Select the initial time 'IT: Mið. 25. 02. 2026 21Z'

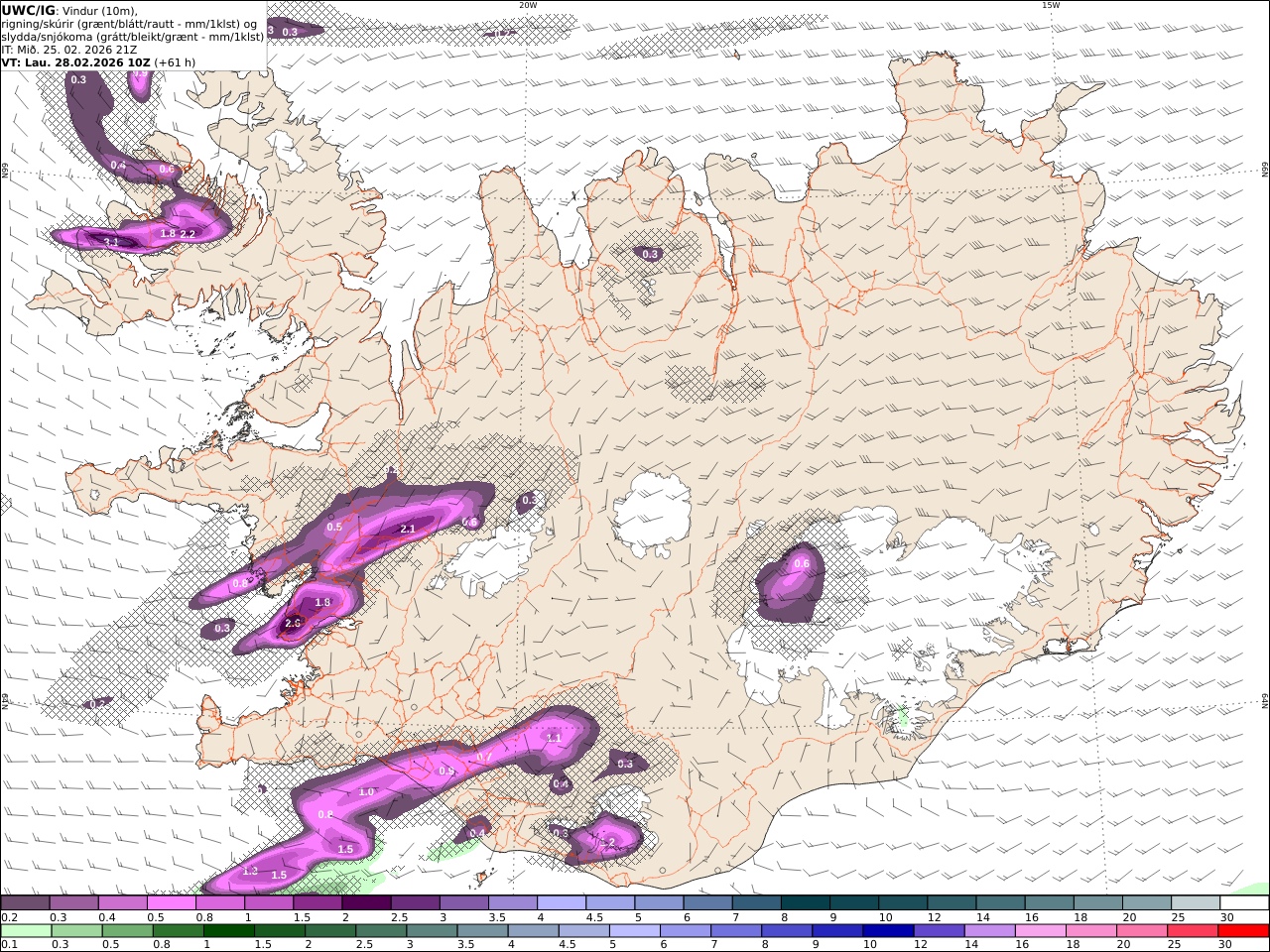coord(69,50)
